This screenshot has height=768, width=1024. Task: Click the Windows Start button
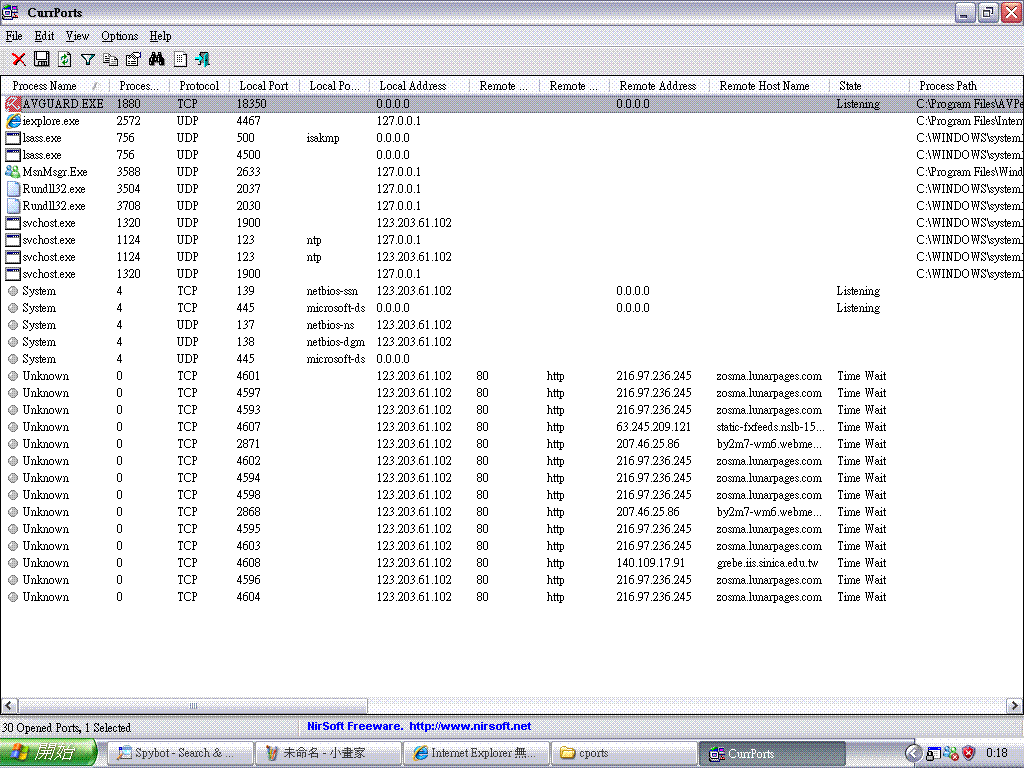48,753
